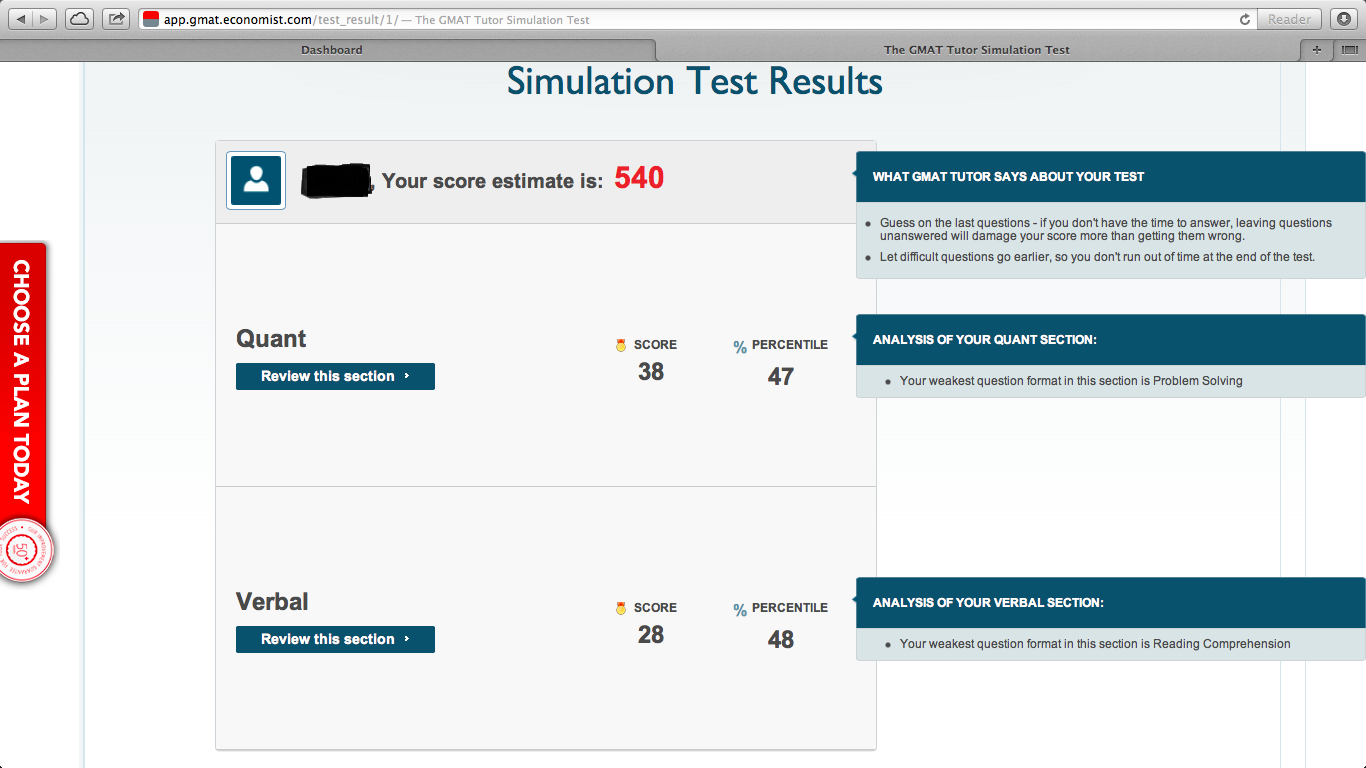The height and width of the screenshot is (768, 1366).
Task: Select The GMAT Tutor Simulation Test tab
Action: [x=977, y=49]
